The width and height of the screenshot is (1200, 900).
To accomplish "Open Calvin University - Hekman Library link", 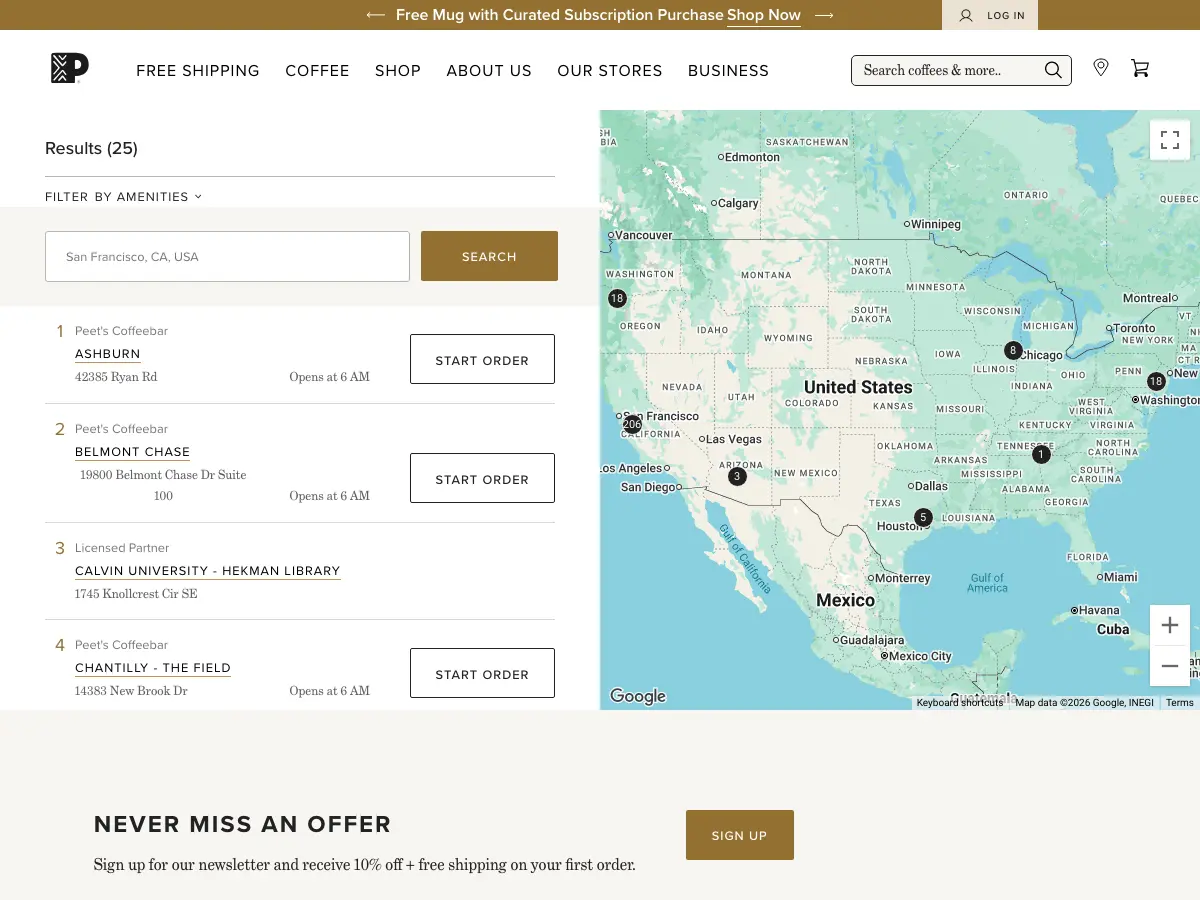I will point(208,571).
